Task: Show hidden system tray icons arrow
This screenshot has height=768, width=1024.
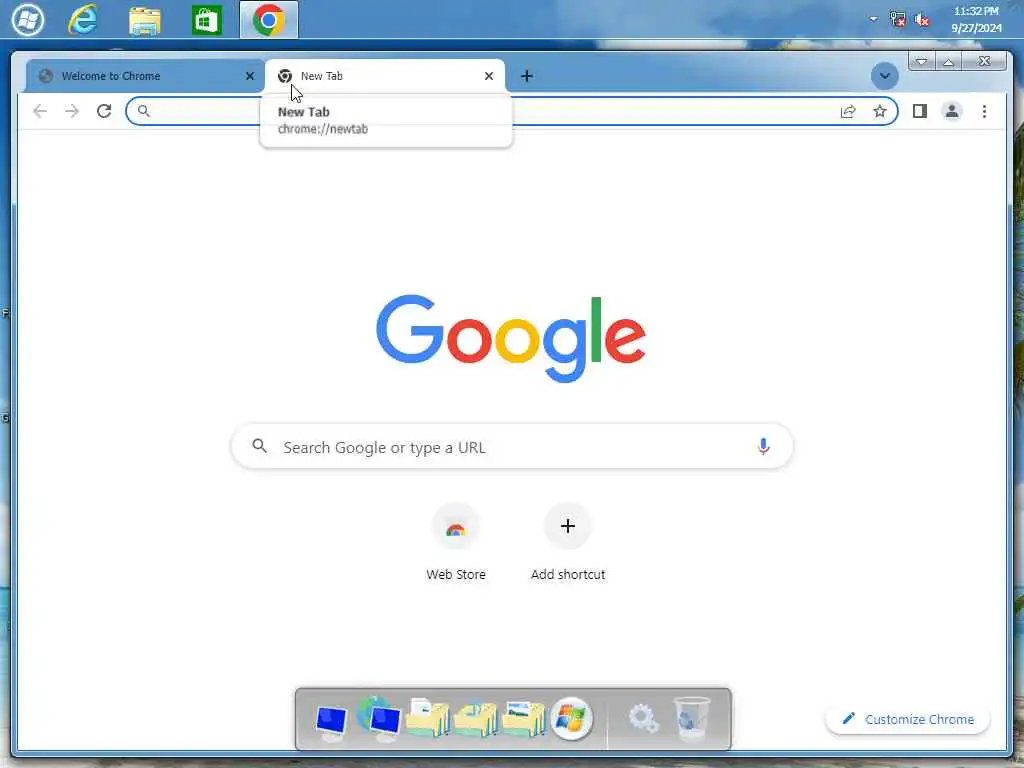Action: click(873, 19)
